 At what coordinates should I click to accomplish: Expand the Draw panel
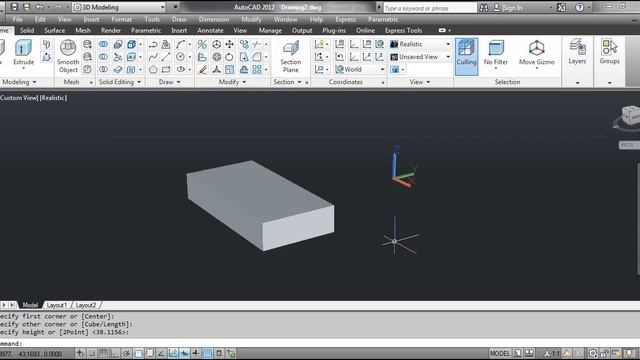(x=169, y=82)
